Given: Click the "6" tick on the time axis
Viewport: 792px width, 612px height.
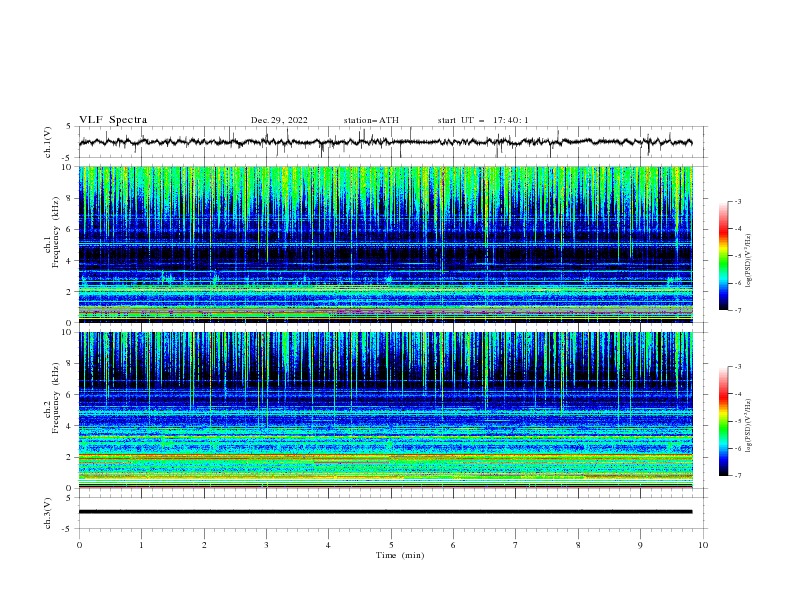Looking at the screenshot, I should pos(453,545).
